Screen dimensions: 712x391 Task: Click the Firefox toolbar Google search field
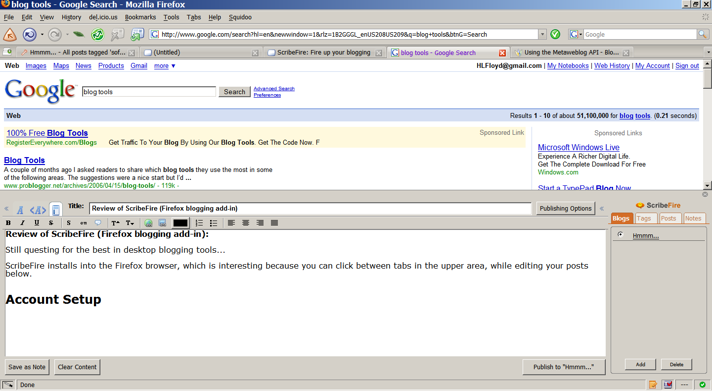640,35
